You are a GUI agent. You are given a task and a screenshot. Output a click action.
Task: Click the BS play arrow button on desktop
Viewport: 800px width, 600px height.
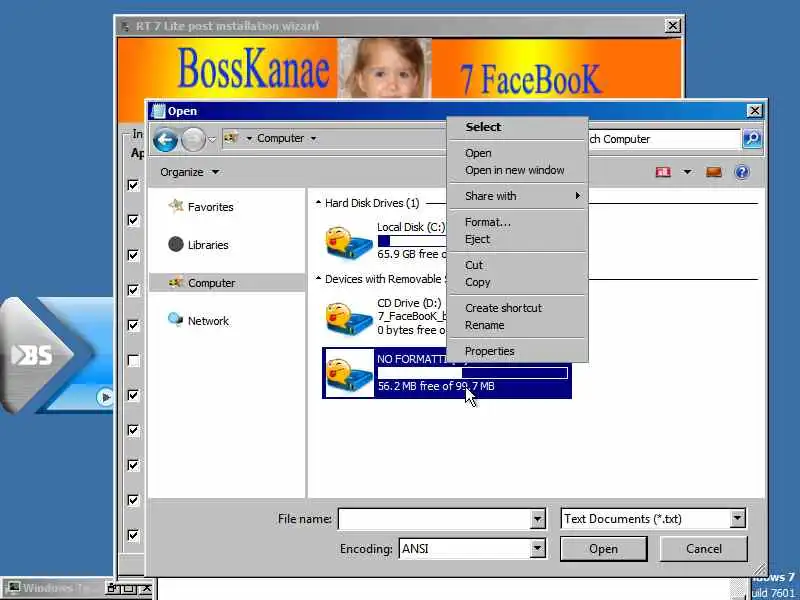click(x=105, y=397)
